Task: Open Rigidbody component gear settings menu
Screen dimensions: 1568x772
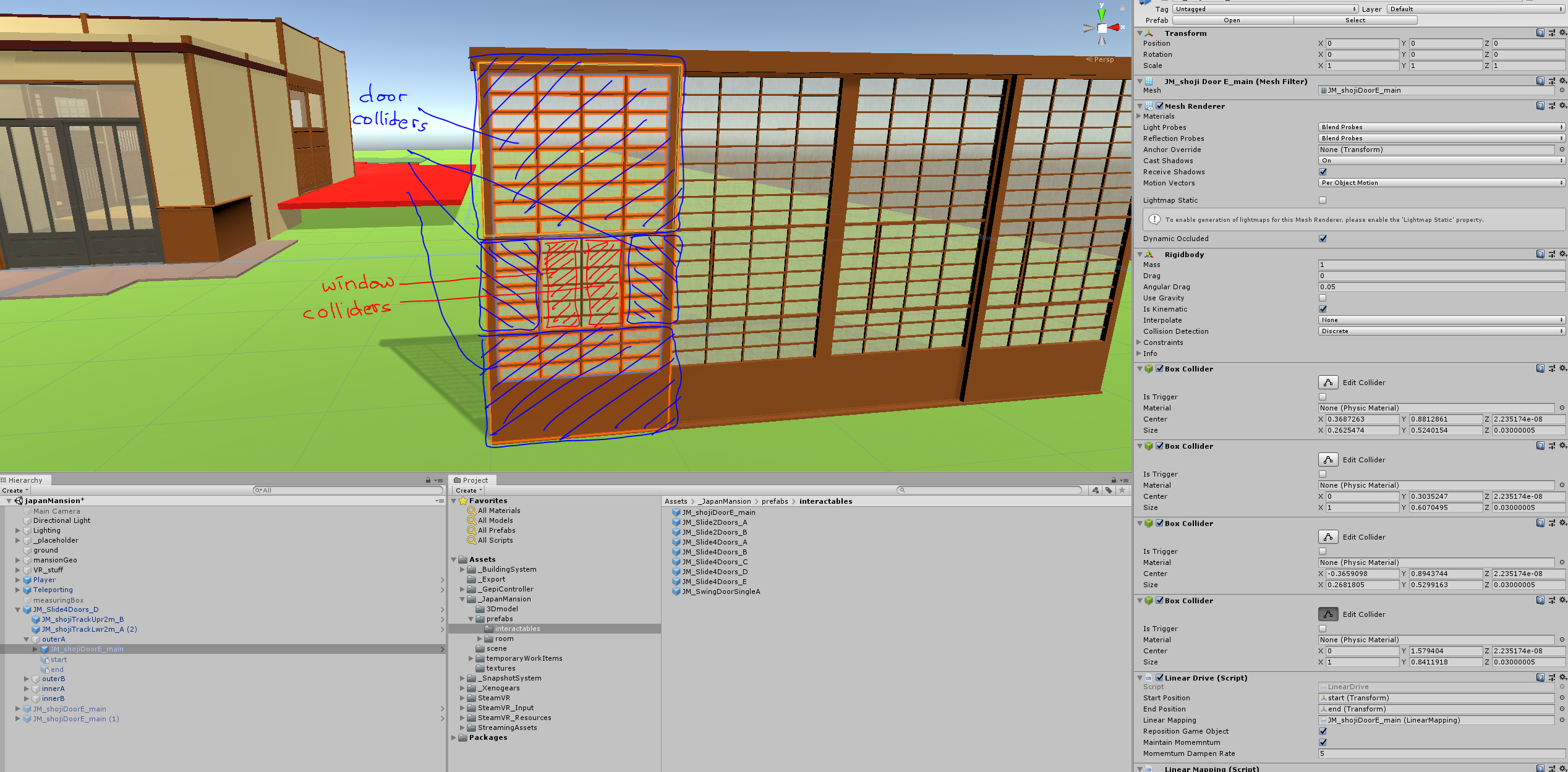Action: 1562,254
